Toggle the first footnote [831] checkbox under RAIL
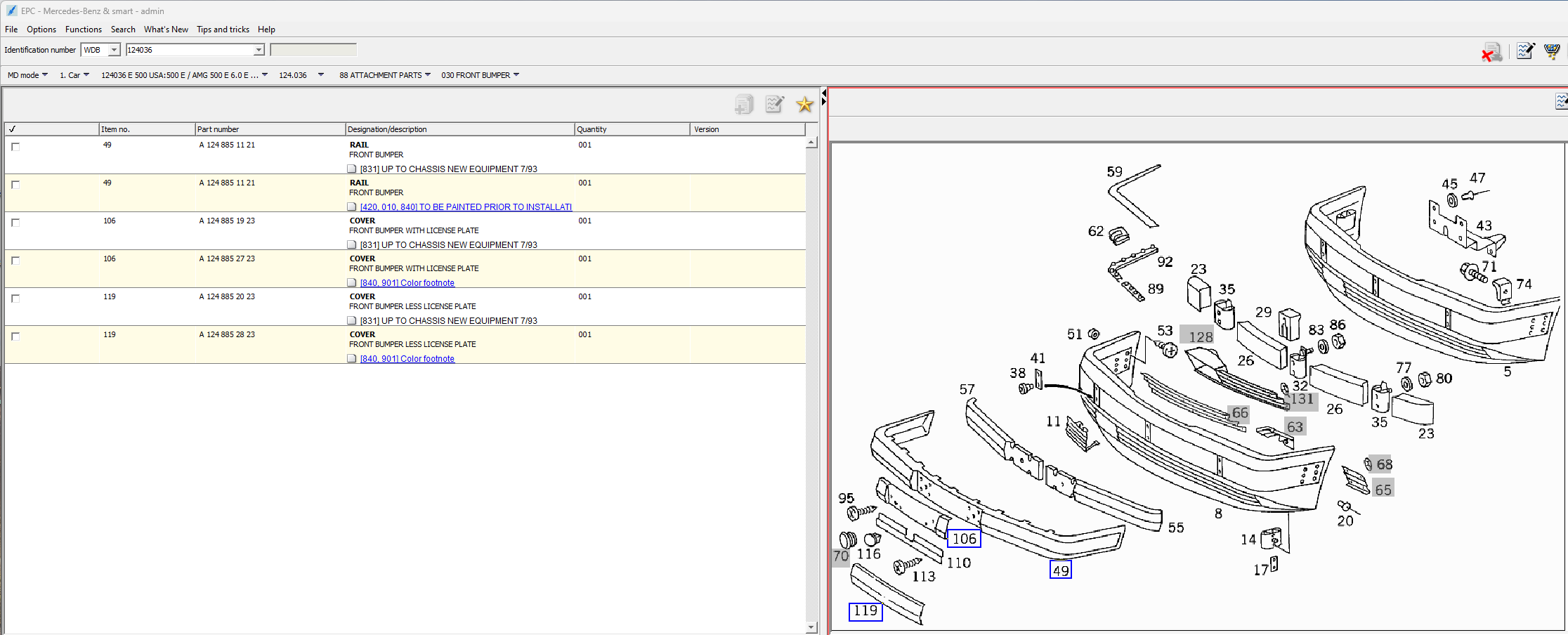Image resolution: width=1568 pixels, height=635 pixels. click(352, 169)
